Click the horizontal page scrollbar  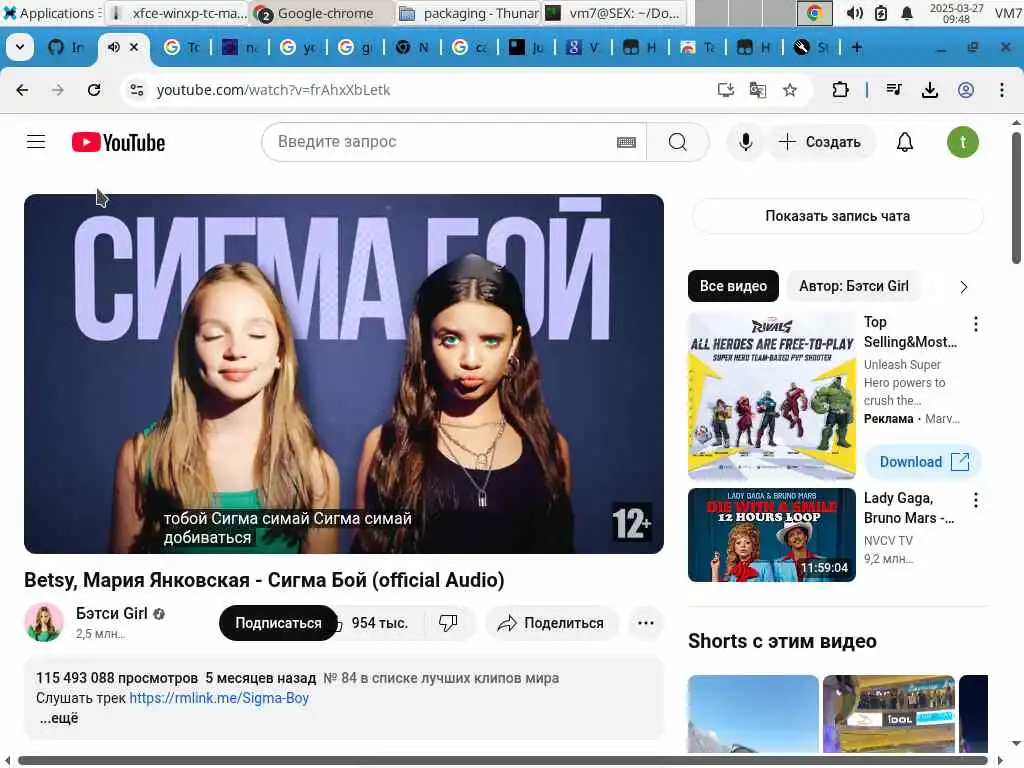click(502, 760)
